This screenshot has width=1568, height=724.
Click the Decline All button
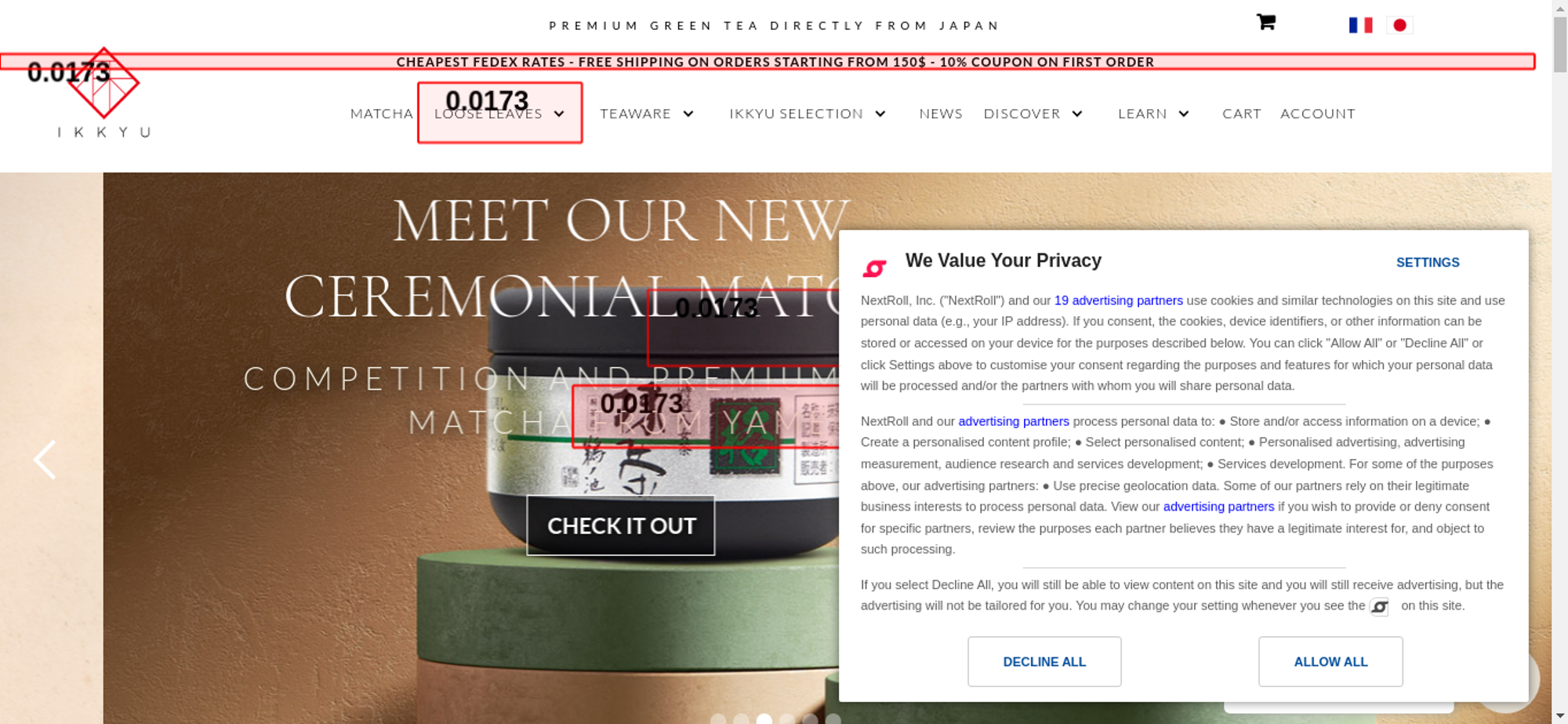pyautogui.click(x=1044, y=662)
